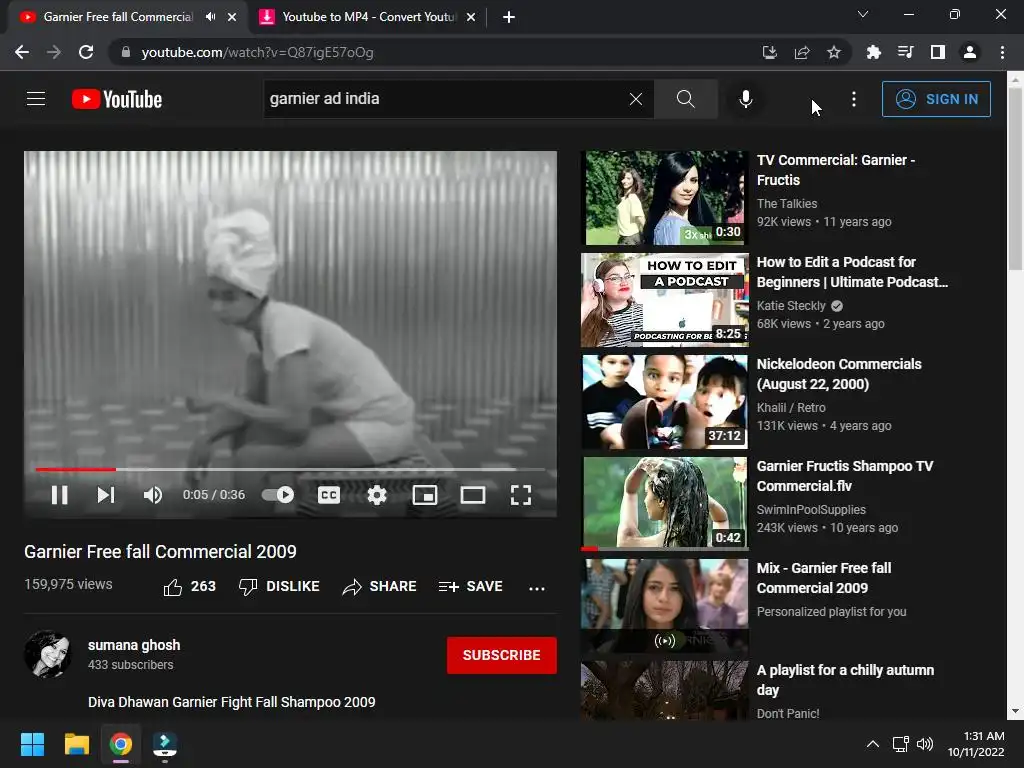The height and width of the screenshot is (768, 1024).
Task: Open Nickelodeon Commercials thumbnail
Action: (665, 402)
